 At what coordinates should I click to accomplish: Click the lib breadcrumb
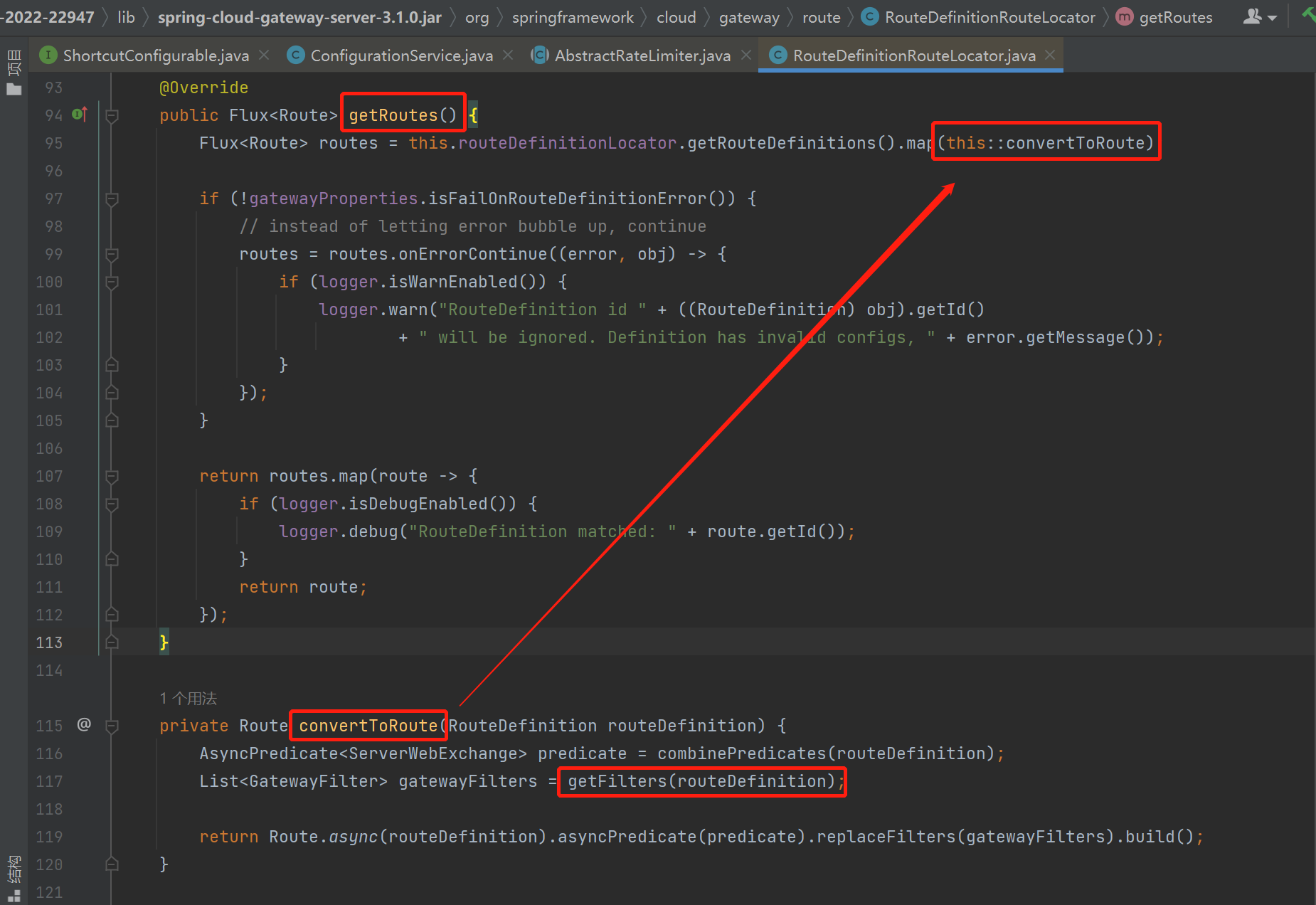[126, 17]
